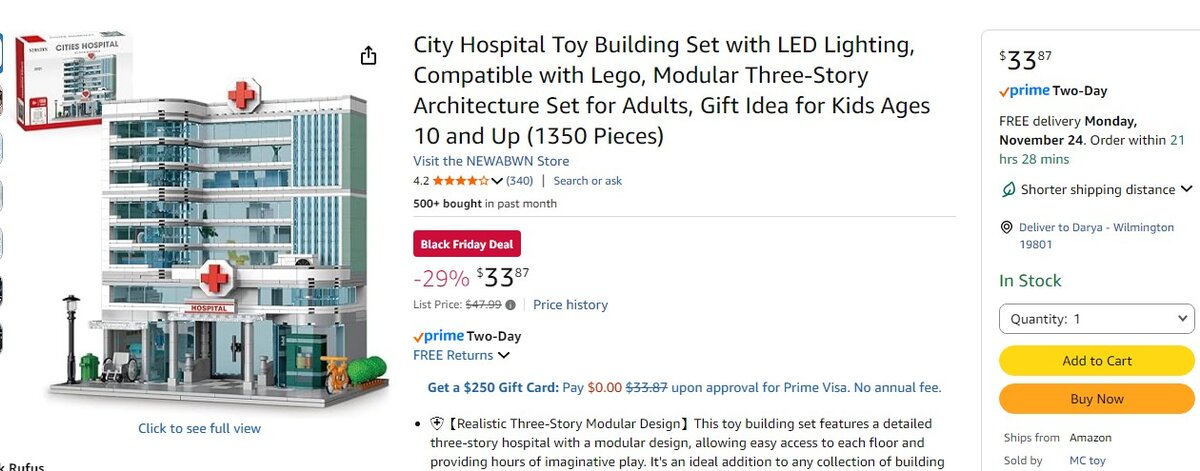Click the Prime logo in buy box

pos(1025,91)
